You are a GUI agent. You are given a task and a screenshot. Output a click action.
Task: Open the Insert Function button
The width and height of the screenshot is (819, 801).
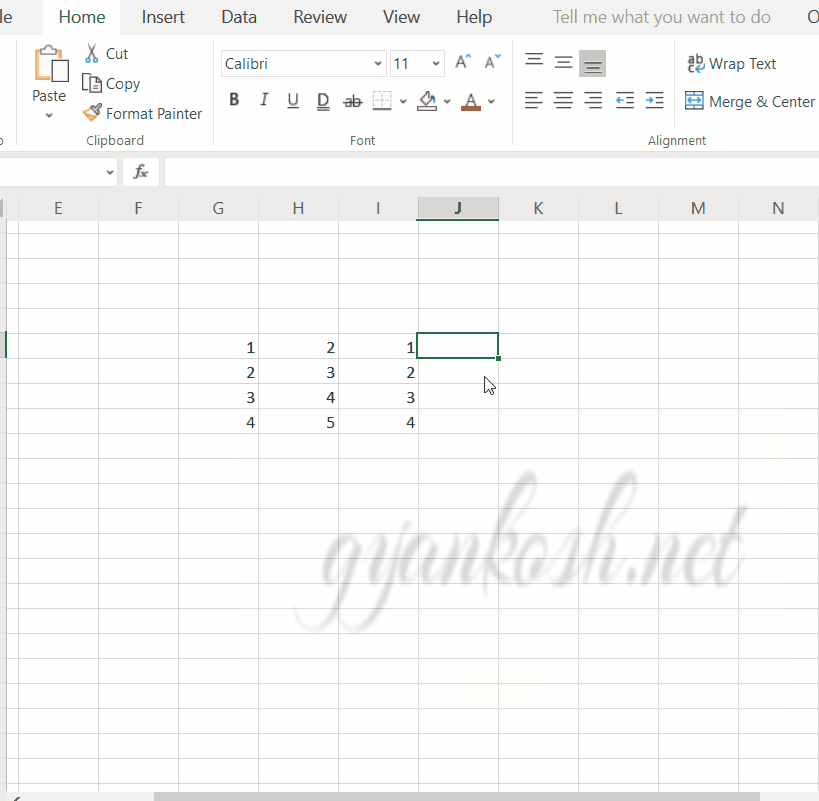[x=140, y=171]
